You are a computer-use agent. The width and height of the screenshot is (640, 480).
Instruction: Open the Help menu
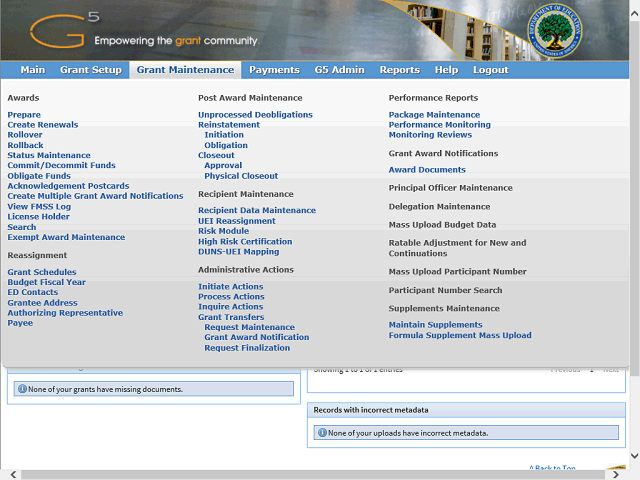pyautogui.click(x=447, y=70)
